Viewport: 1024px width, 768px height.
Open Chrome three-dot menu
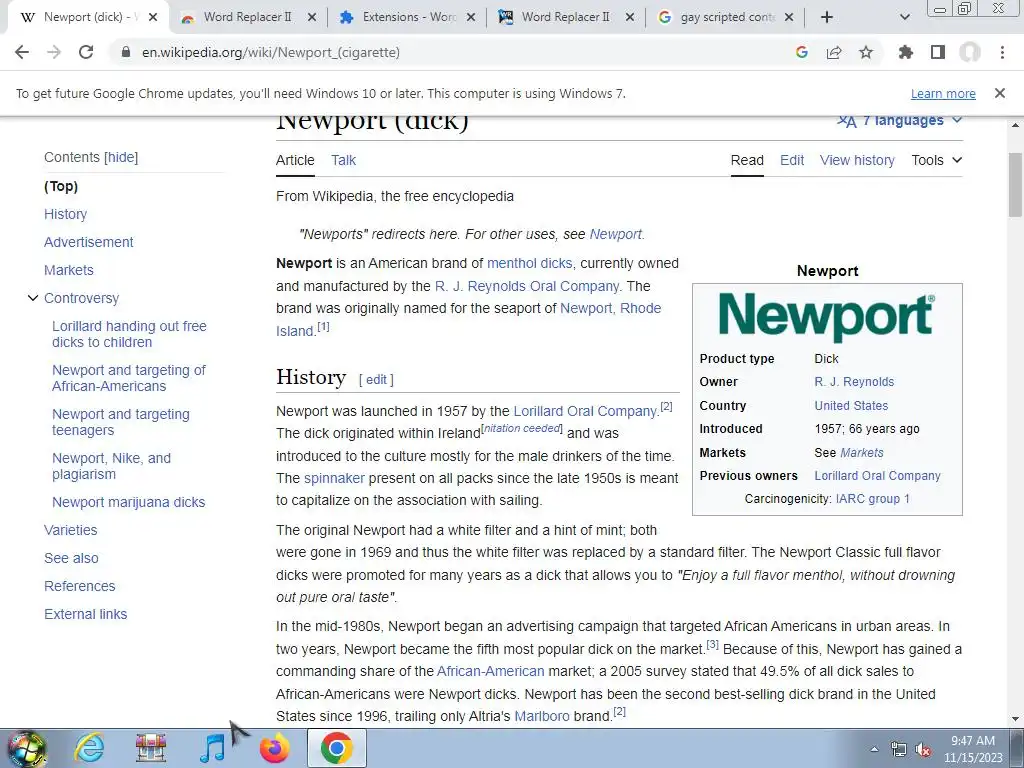click(x=1002, y=52)
